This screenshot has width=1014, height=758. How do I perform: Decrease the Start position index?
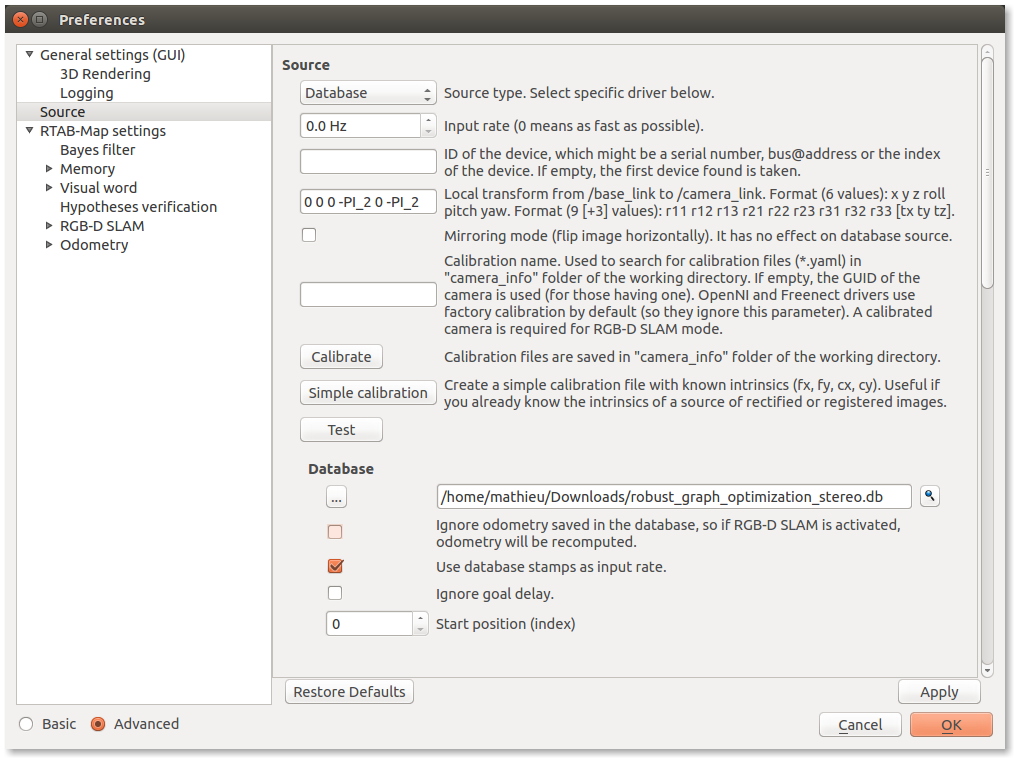pos(420,629)
